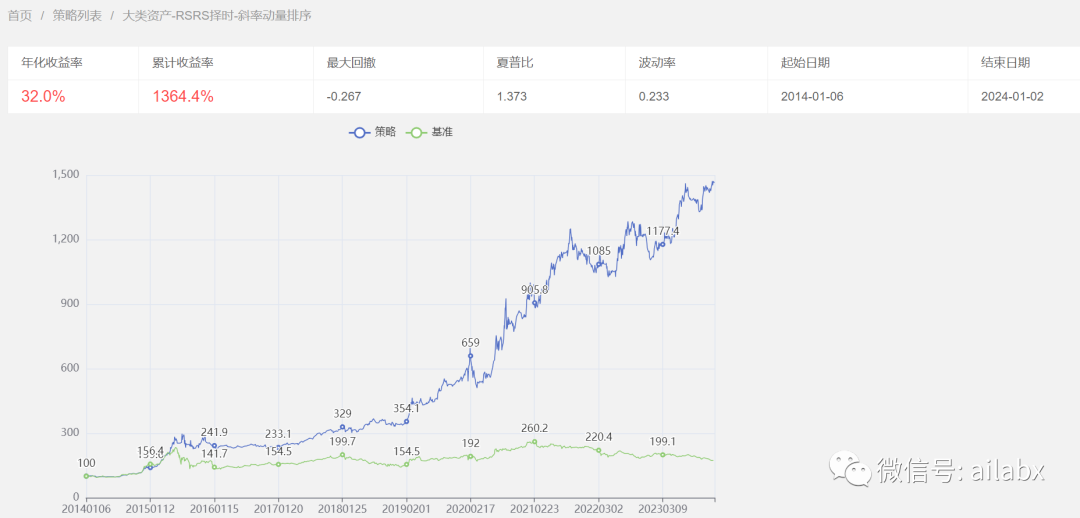
Task: Go to 策略列表 breadcrumb link
Action: click(77, 15)
